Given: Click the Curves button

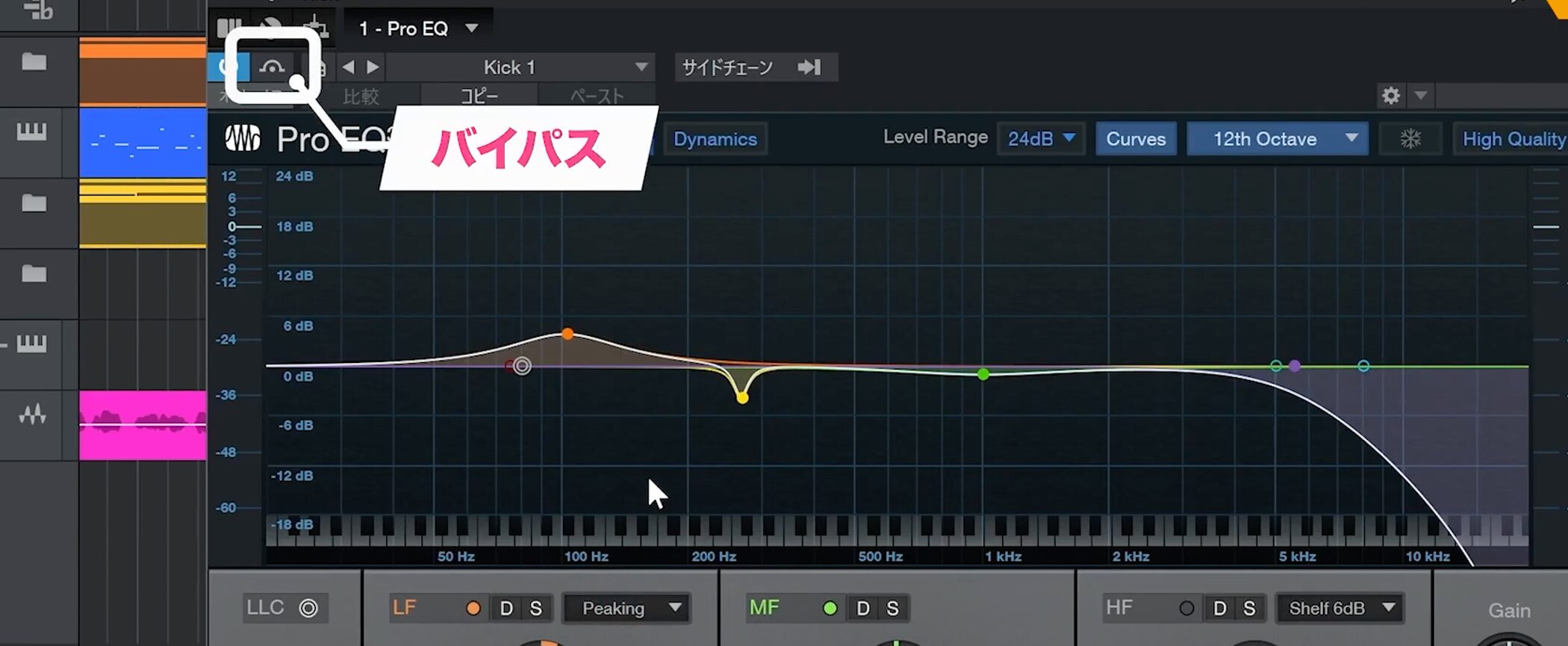Looking at the screenshot, I should [x=1135, y=139].
